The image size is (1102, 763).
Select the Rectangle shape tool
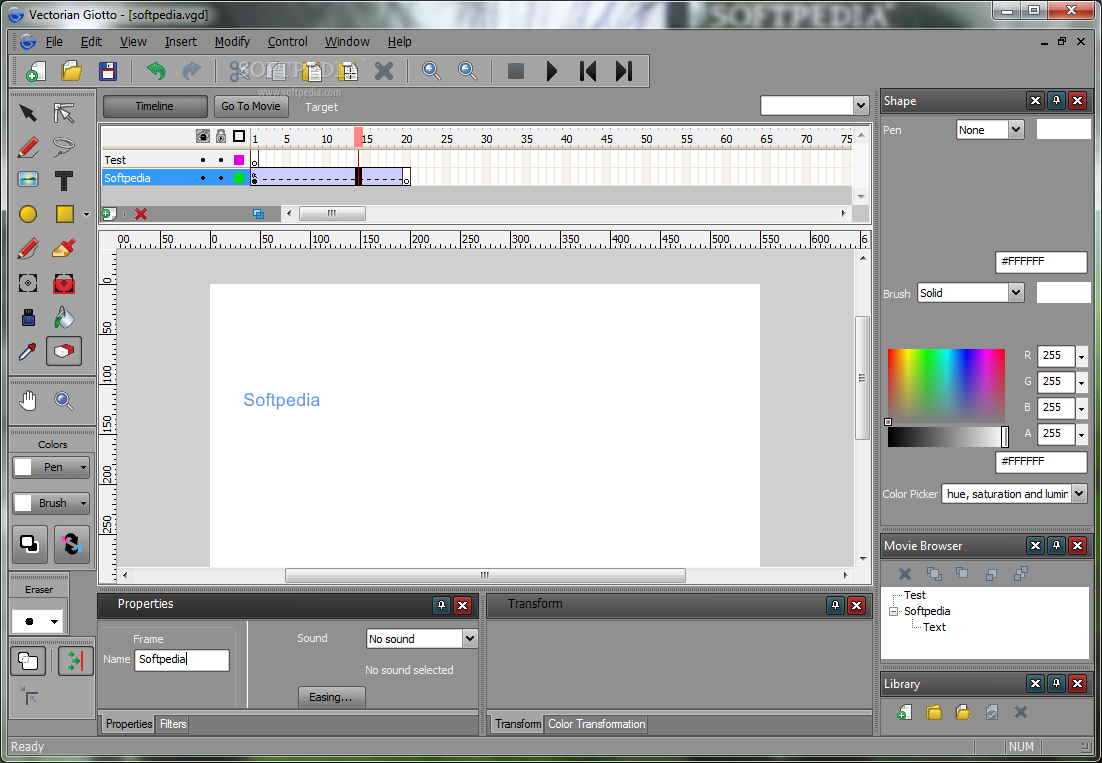(x=65, y=214)
